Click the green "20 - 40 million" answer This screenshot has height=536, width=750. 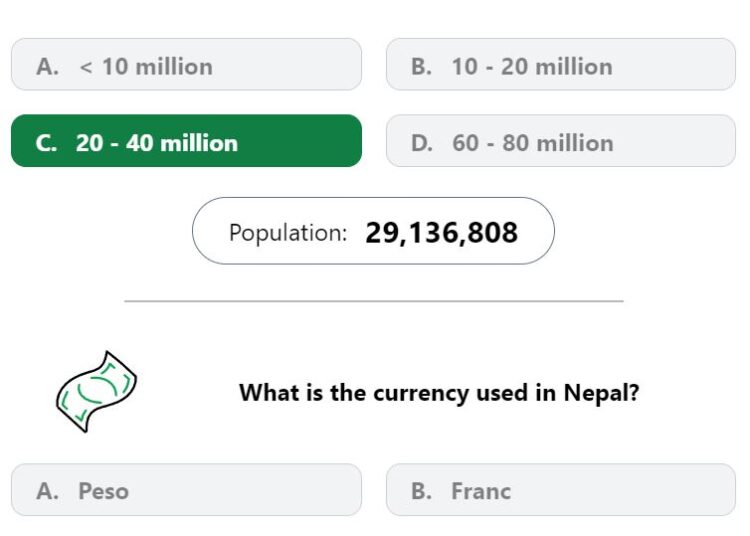[186, 141]
